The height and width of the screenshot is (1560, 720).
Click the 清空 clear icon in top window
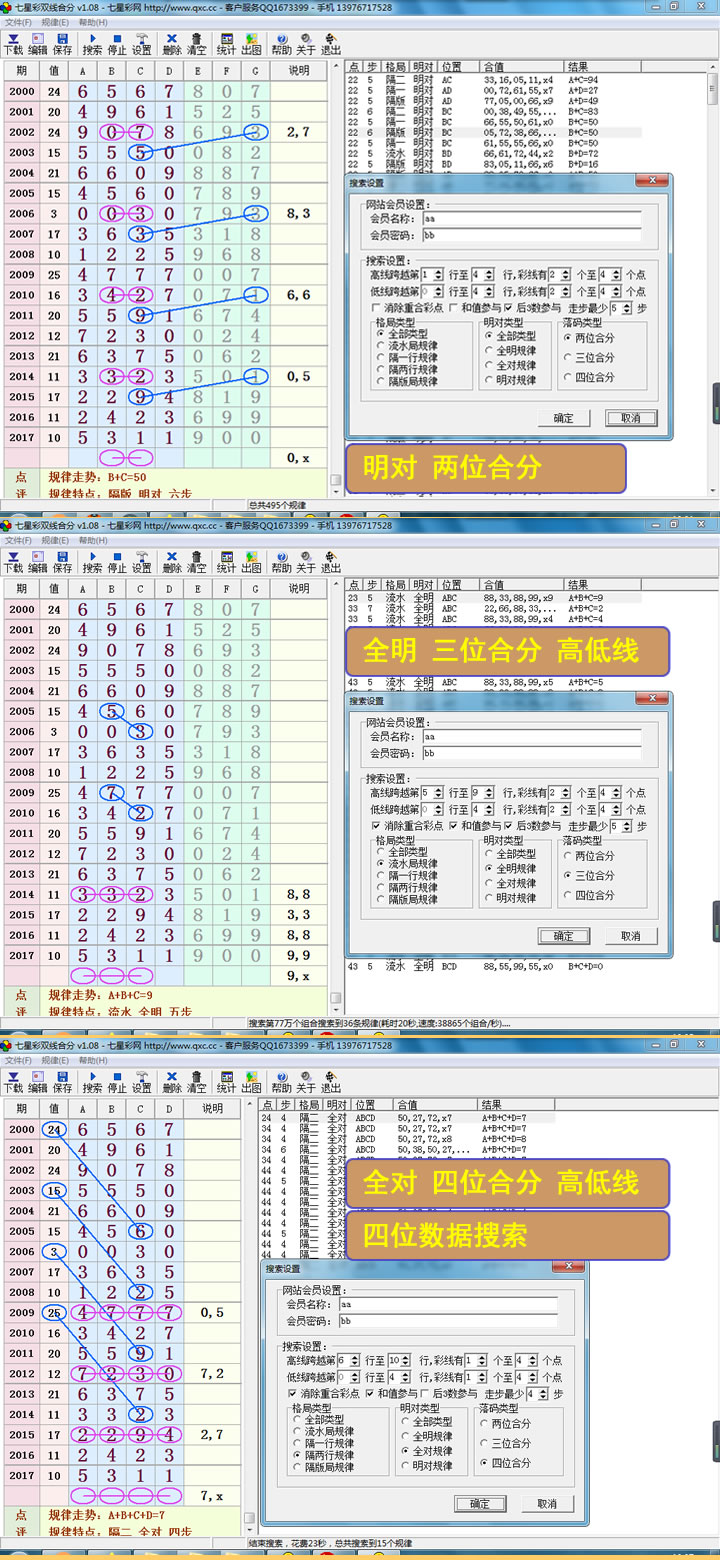(x=197, y=43)
